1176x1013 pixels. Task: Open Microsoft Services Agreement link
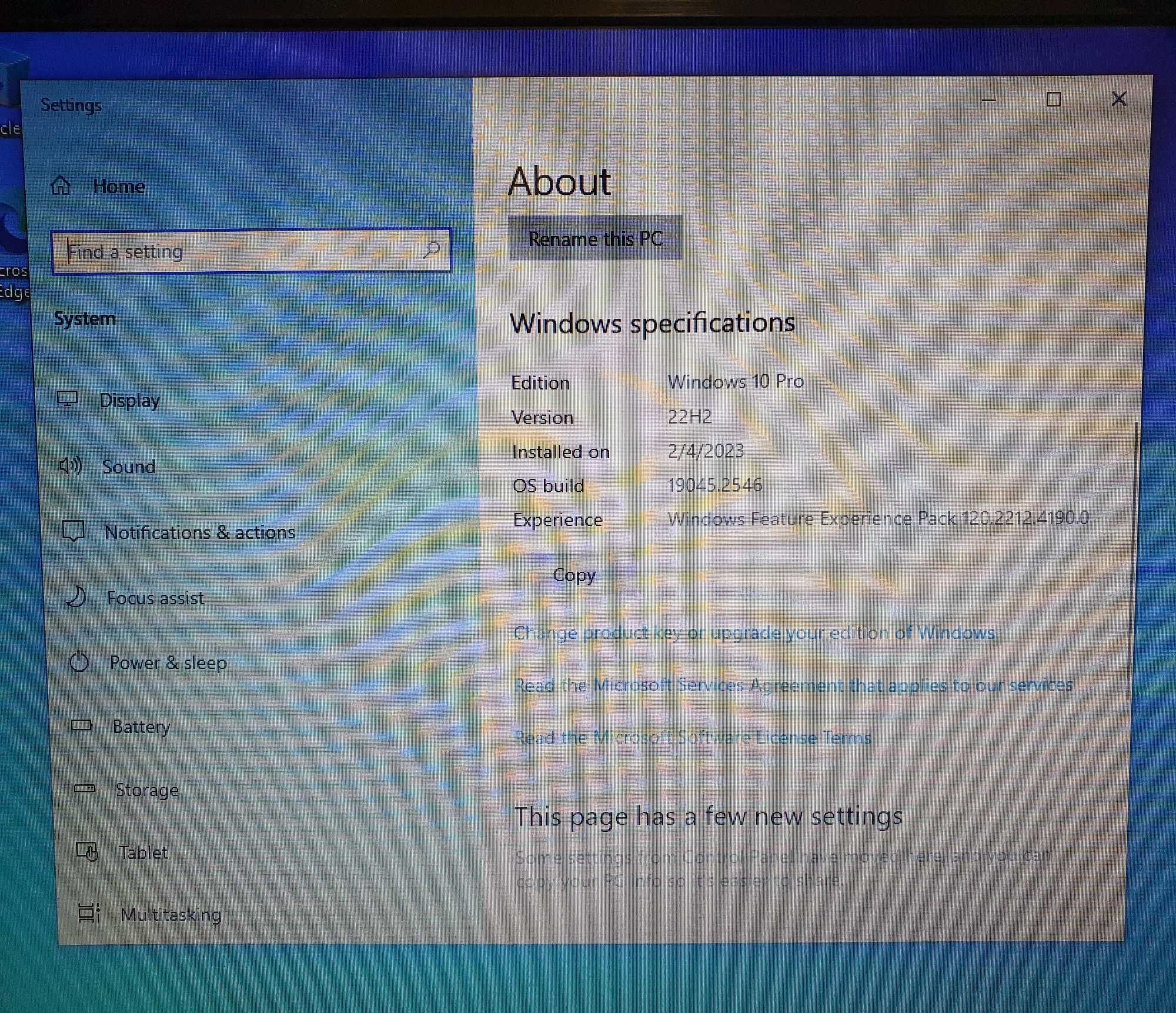[793, 685]
